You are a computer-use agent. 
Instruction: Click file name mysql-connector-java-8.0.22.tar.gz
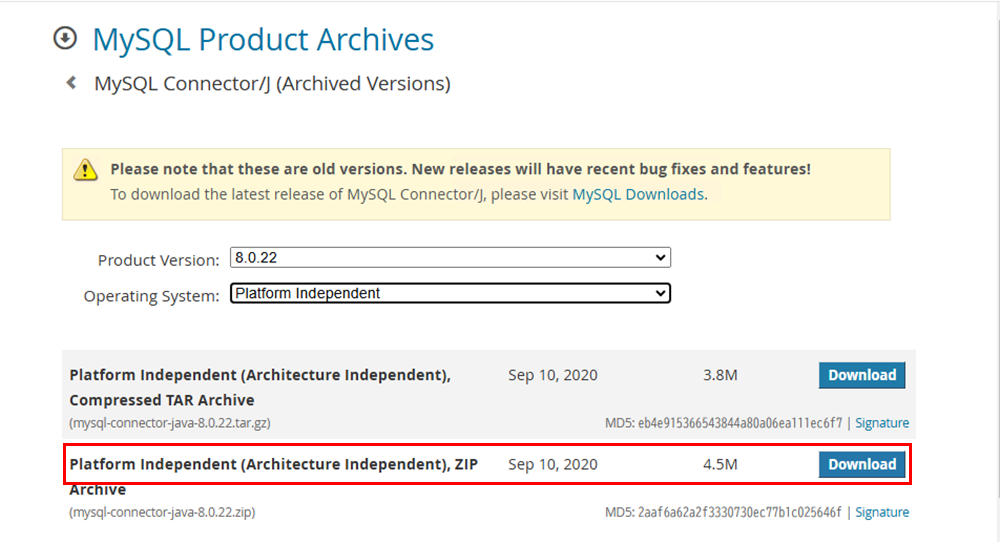(x=170, y=423)
